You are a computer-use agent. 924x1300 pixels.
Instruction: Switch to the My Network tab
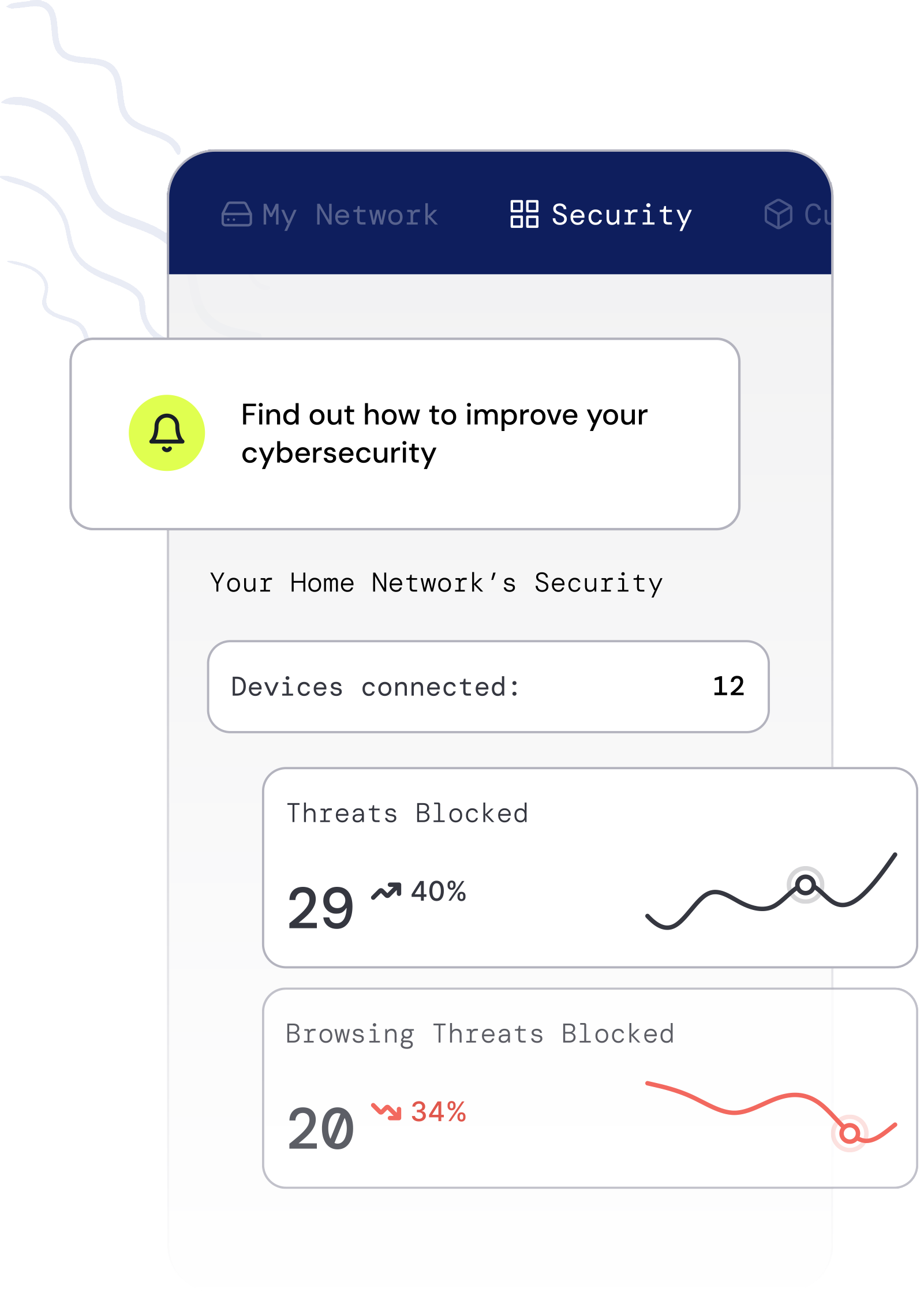(350, 215)
